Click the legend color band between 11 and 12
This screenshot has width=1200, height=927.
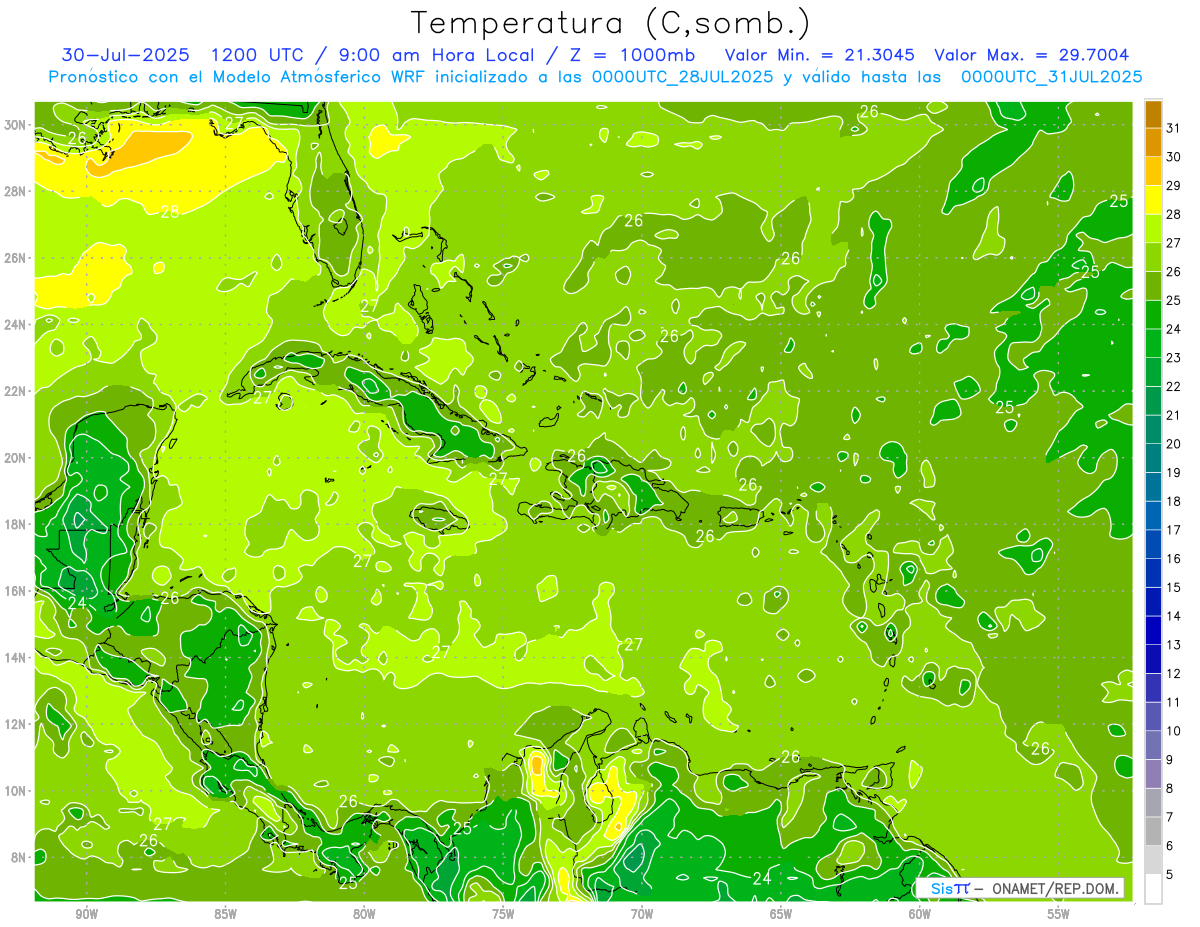[1153, 688]
